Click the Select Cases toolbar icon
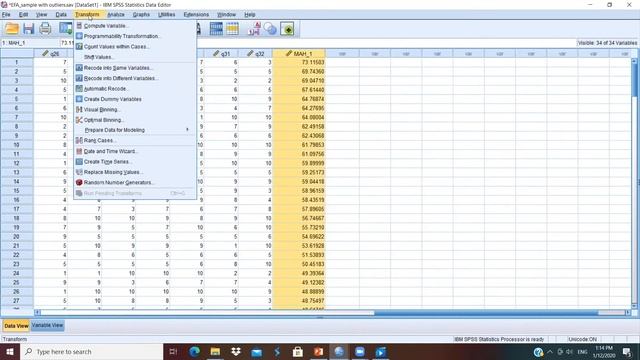This screenshot has width=640, height=360. [232, 29]
